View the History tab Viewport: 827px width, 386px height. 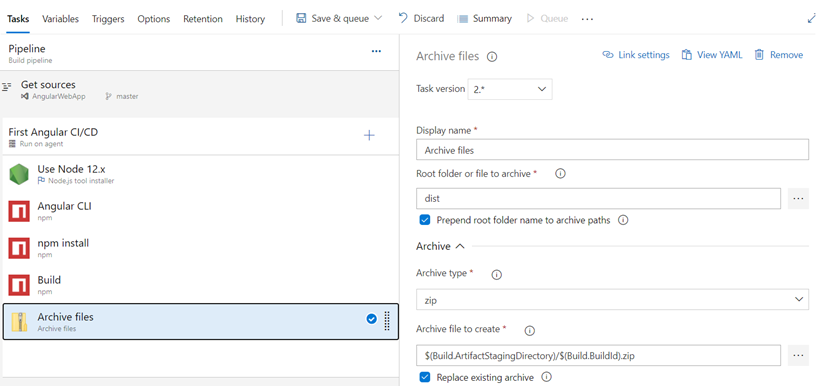250,19
